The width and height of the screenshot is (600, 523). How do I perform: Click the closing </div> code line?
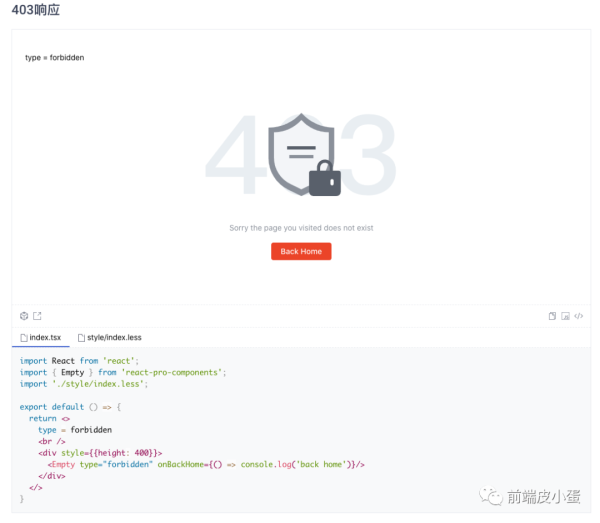tap(52, 476)
